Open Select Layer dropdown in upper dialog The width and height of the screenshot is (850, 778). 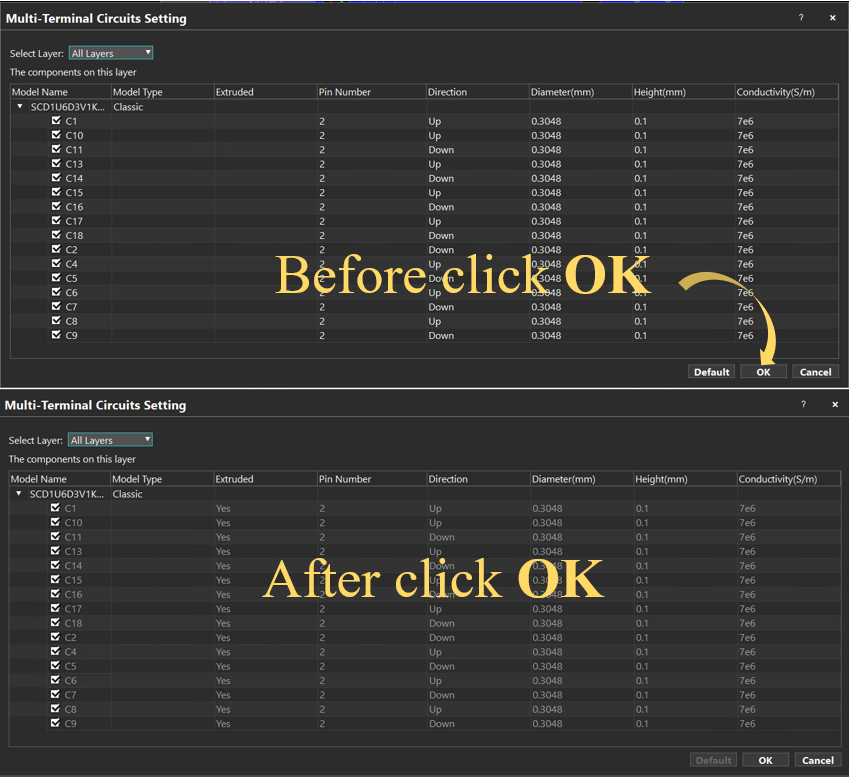pos(111,53)
